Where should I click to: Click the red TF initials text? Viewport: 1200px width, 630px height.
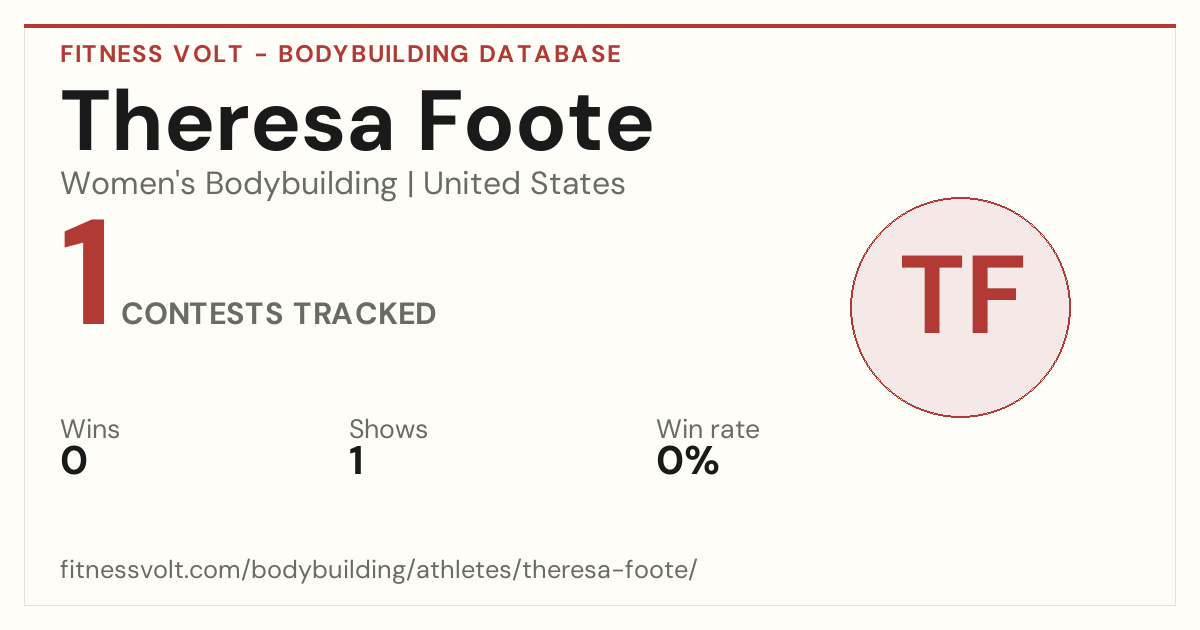(962, 295)
